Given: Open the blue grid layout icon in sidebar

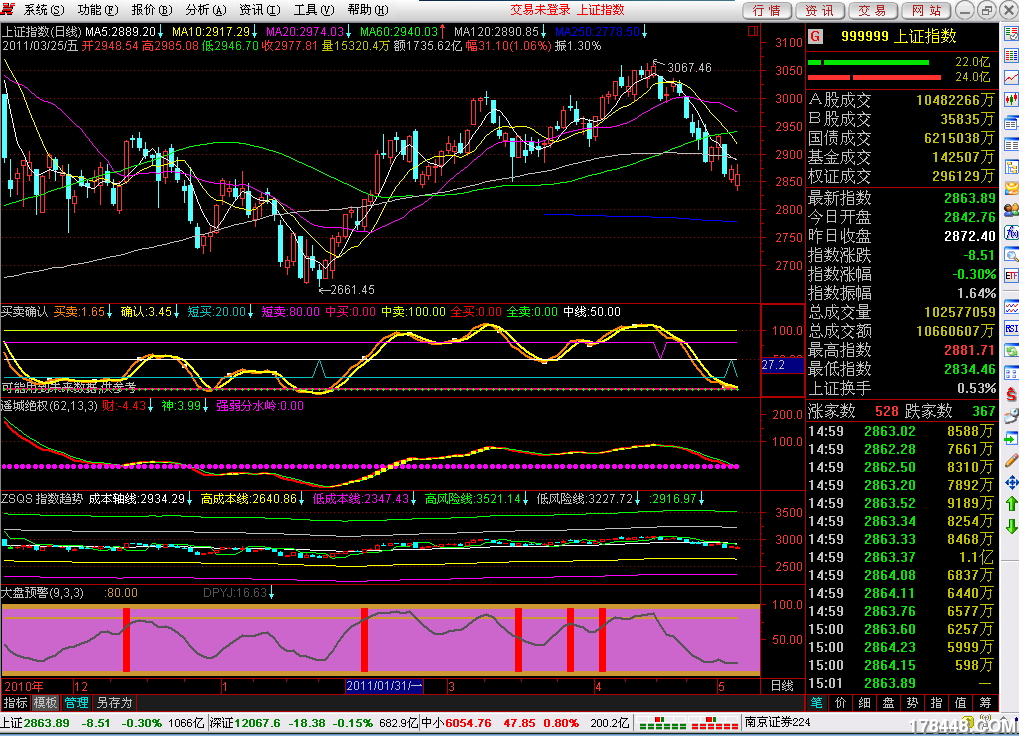Looking at the screenshot, I should [1011, 373].
